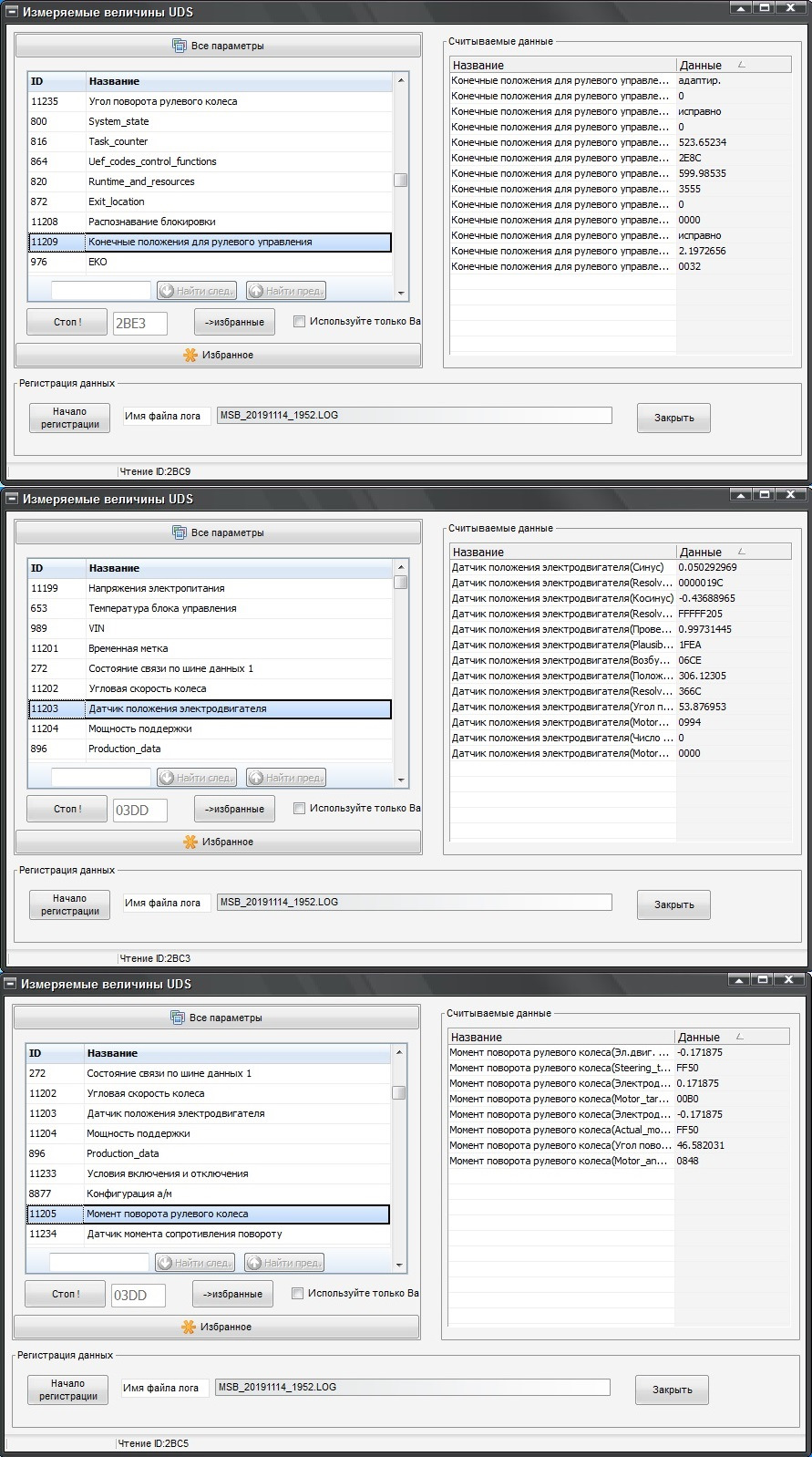Toggle 'Используйте только' checkbox in middle window

299,808
